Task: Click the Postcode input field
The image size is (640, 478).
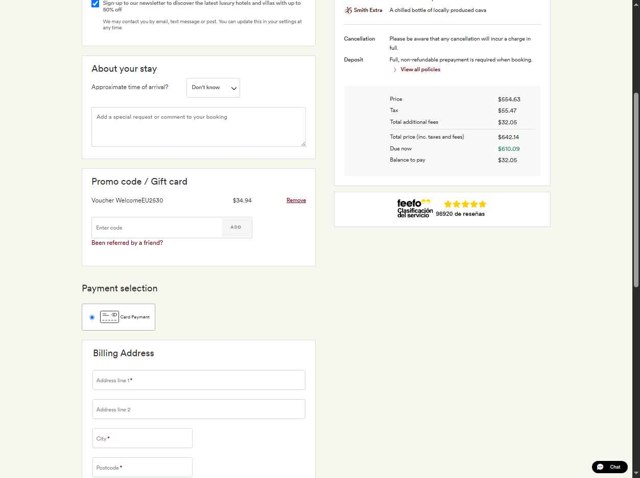Action: click(x=142, y=467)
